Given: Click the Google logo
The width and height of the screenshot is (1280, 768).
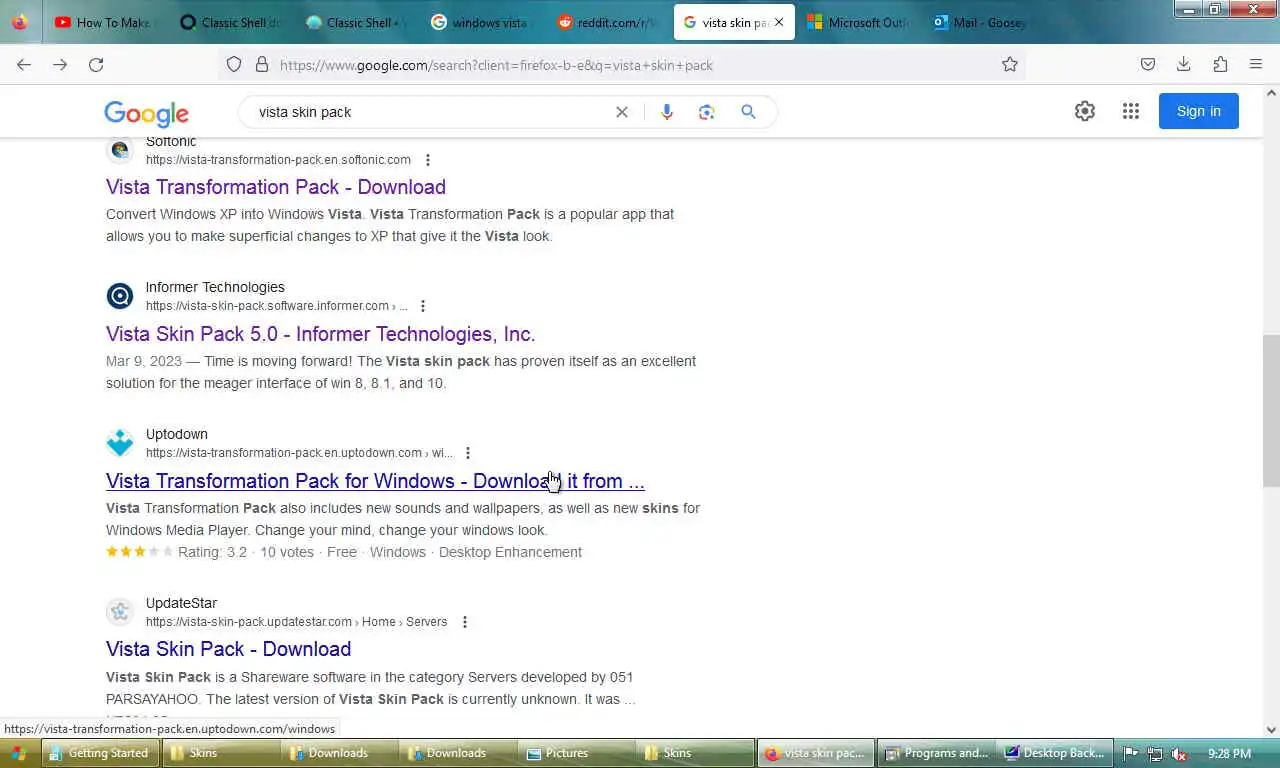Looking at the screenshot, I should 146,113.
